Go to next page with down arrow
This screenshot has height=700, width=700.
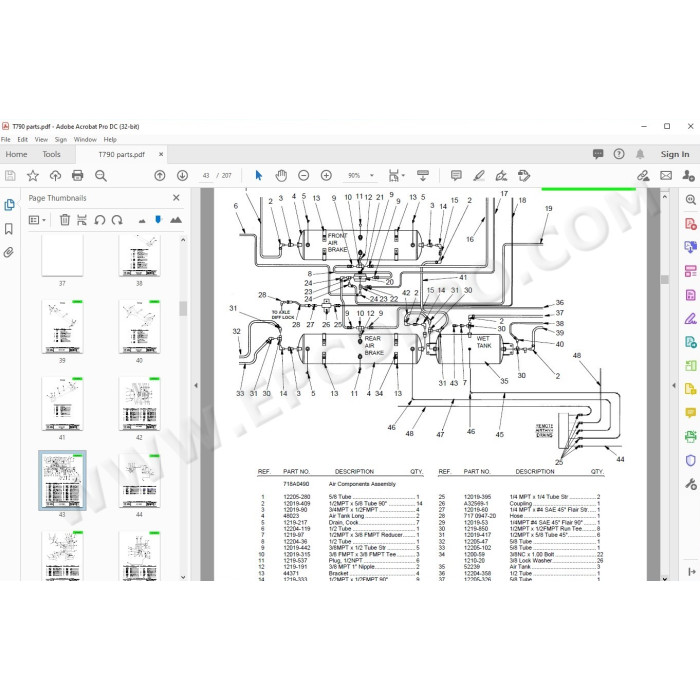point(182,175)
